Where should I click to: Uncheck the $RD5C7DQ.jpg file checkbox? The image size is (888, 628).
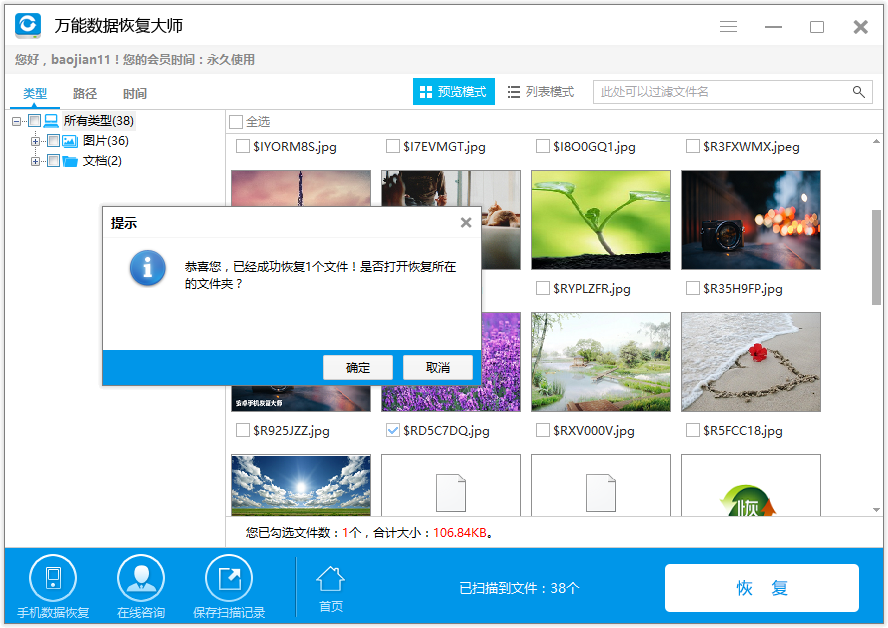click(391, 431)
